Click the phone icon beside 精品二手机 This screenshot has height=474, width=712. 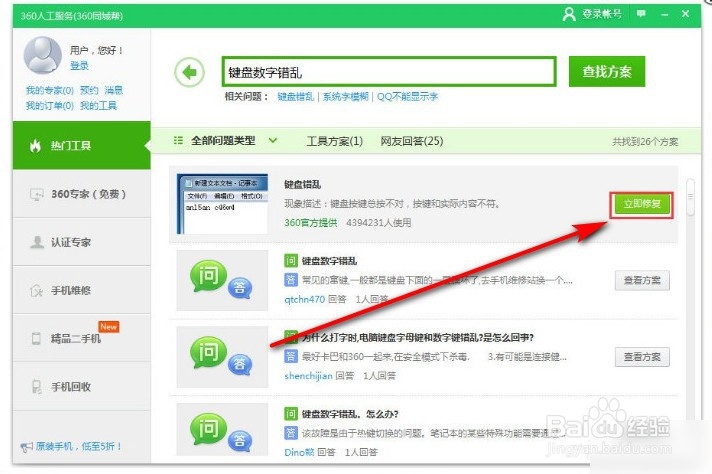(x=36, y=339)
